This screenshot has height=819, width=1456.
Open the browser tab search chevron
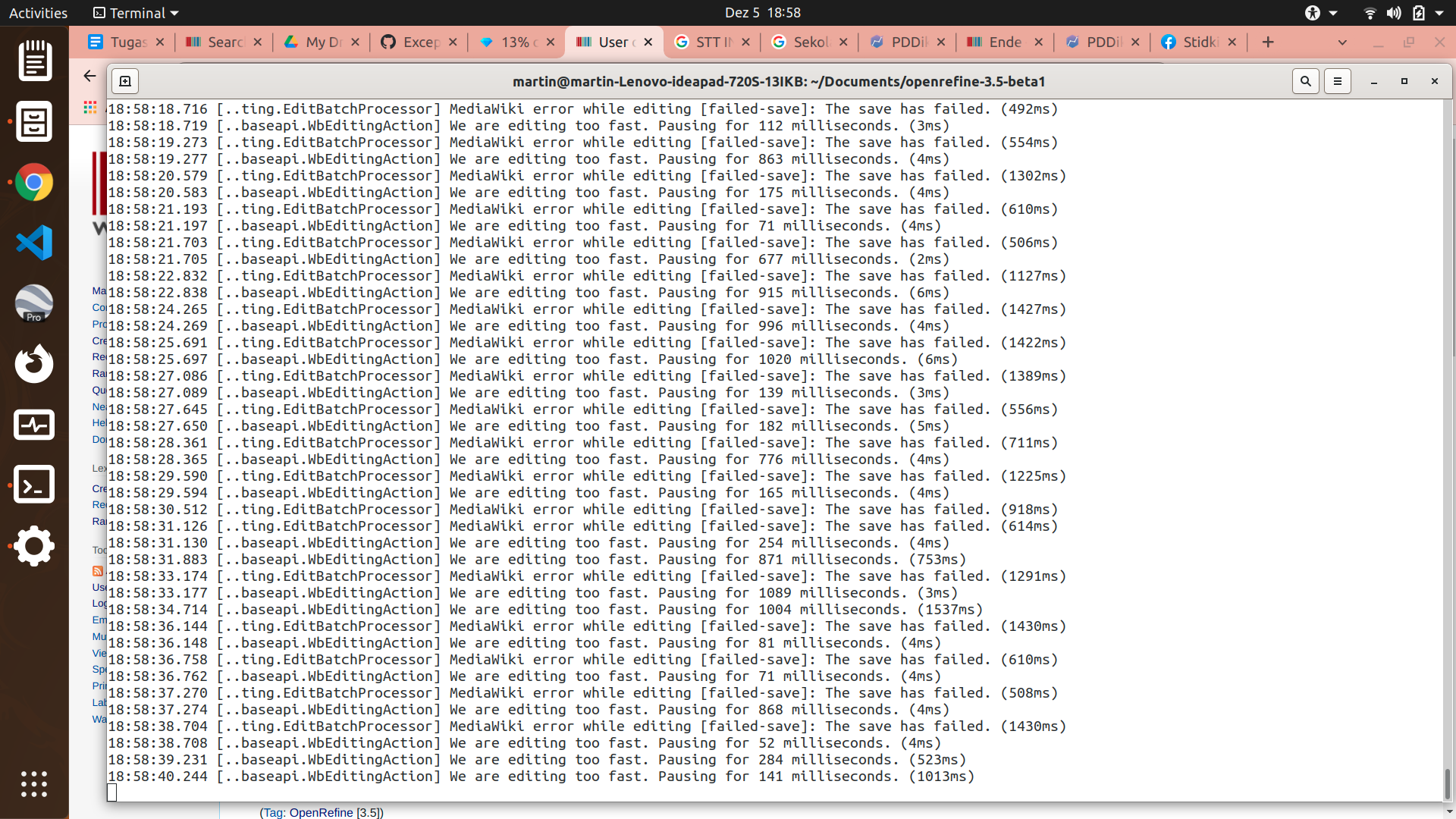point(1342,42)
